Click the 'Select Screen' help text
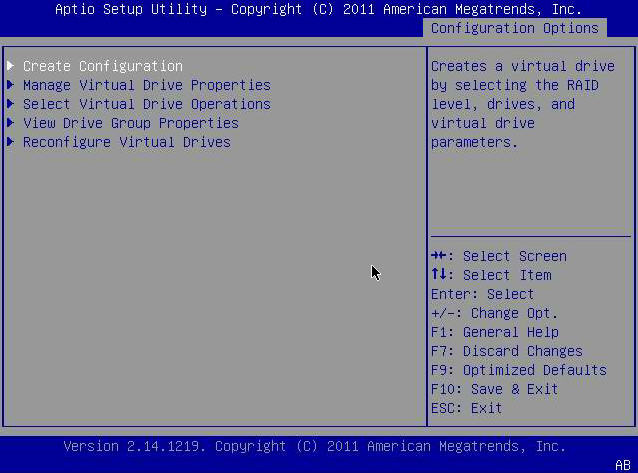Viewport: 638px width, 473px height. [515, 256]
